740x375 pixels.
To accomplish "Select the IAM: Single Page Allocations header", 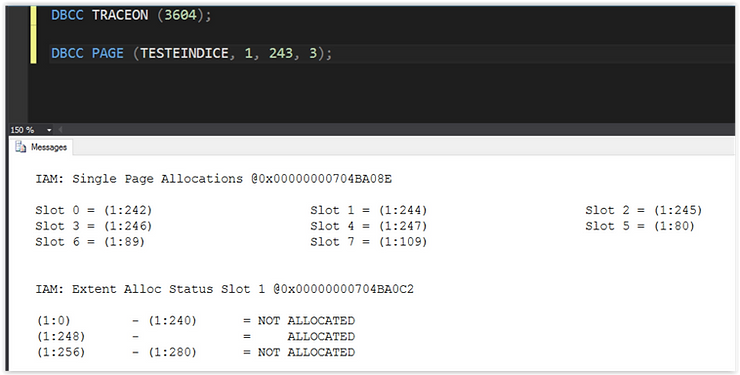I will pos(213,179).
